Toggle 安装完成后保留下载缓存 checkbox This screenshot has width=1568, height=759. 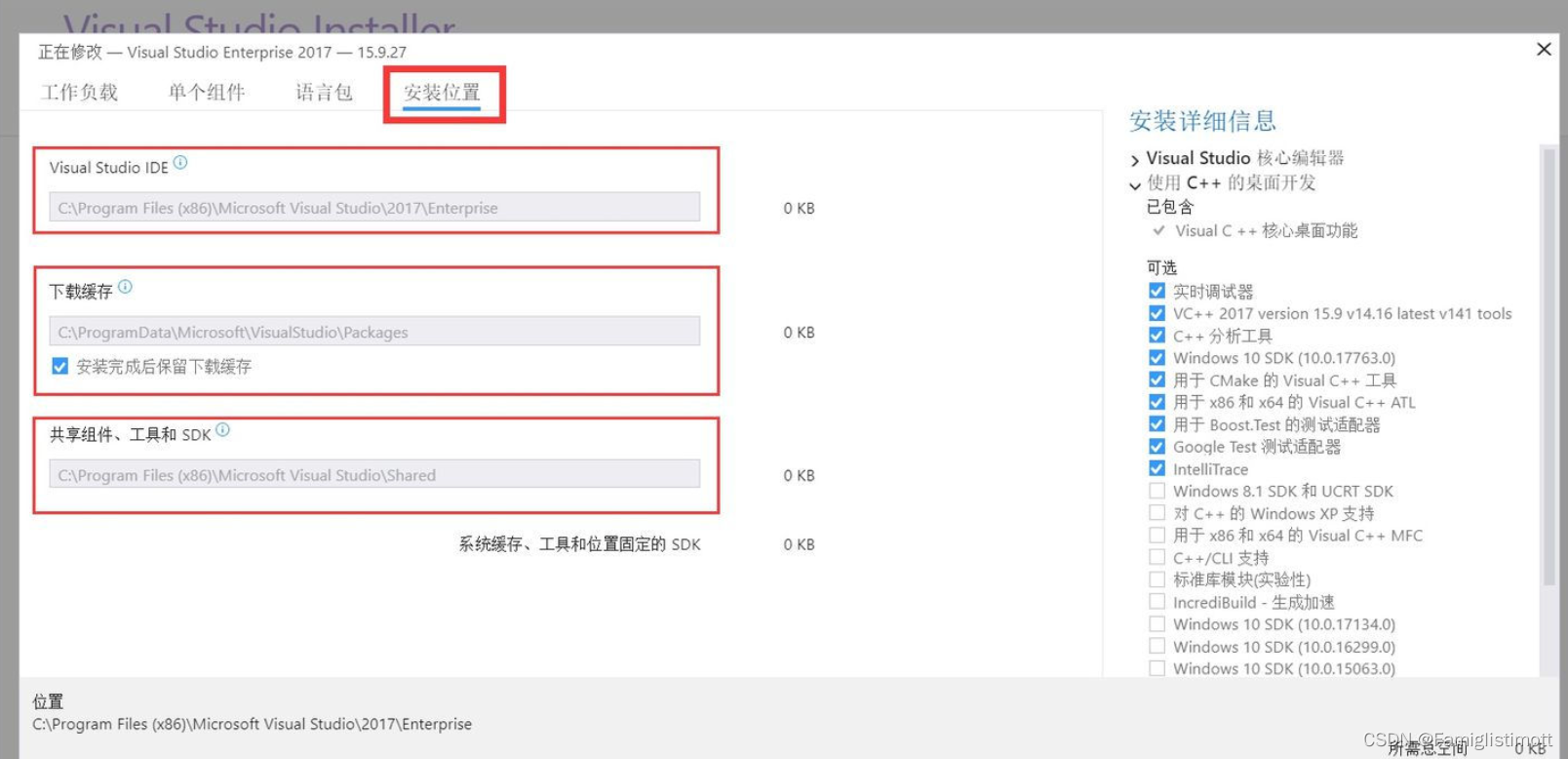pyautogui.click(x=59, y=366)
